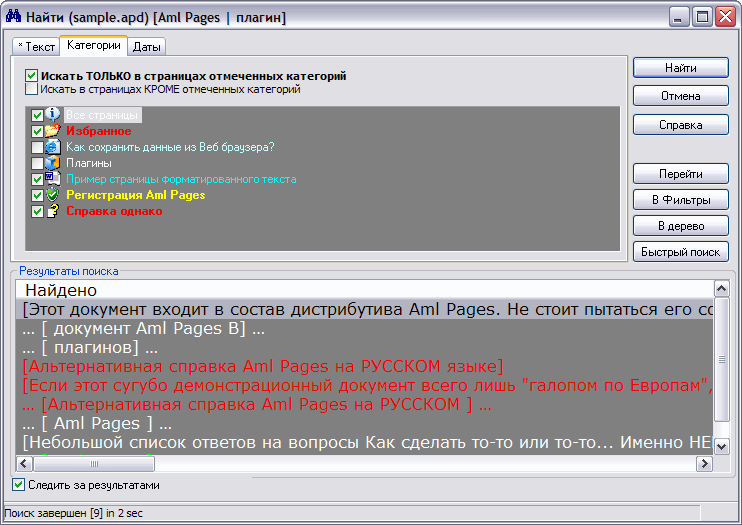Uncheck Пример страницы форматированного текста checkbox
Image resolution: width=742 pixels, height=525 pixels.
(37, 179)
